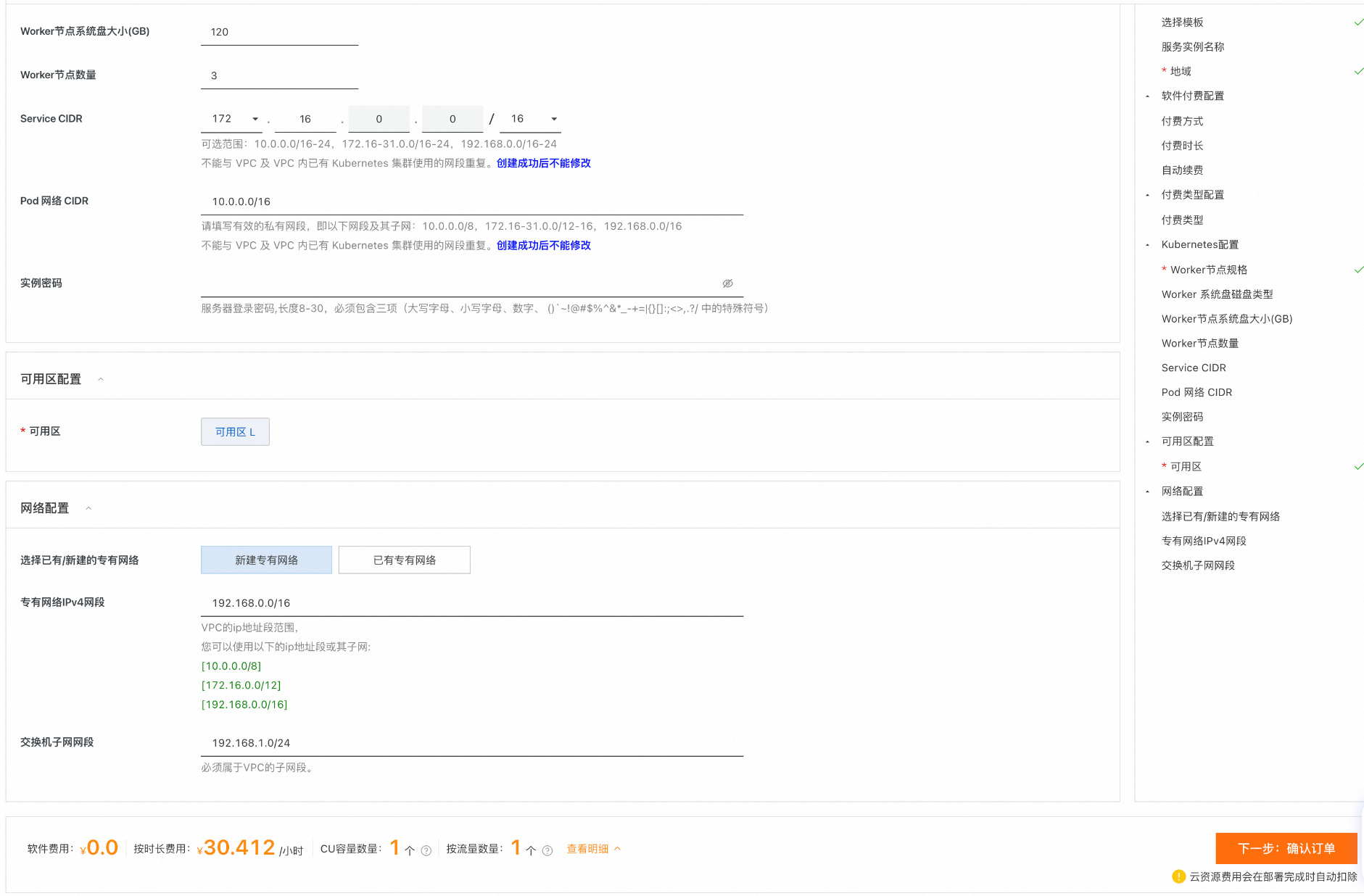Collapse 付费类型配置 sidebar group arrow

click(x=1147, y=195)
